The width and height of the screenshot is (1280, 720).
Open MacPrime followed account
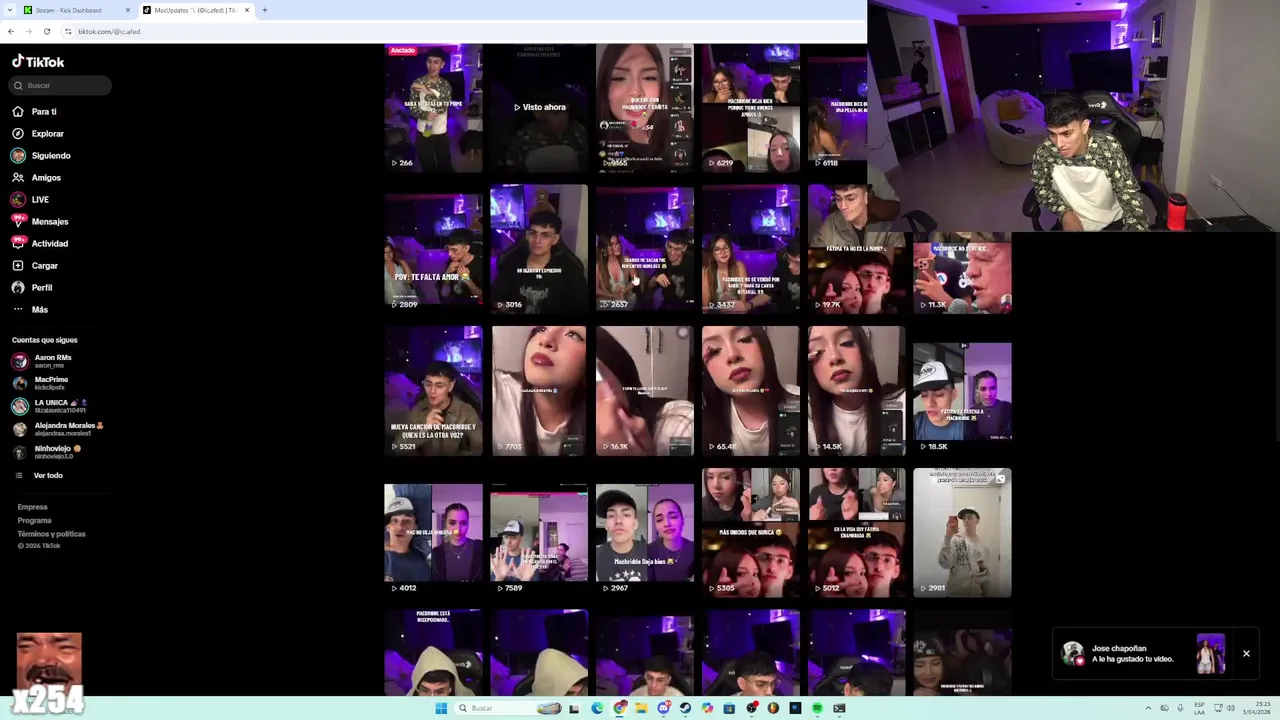click(x=42, y=383)
